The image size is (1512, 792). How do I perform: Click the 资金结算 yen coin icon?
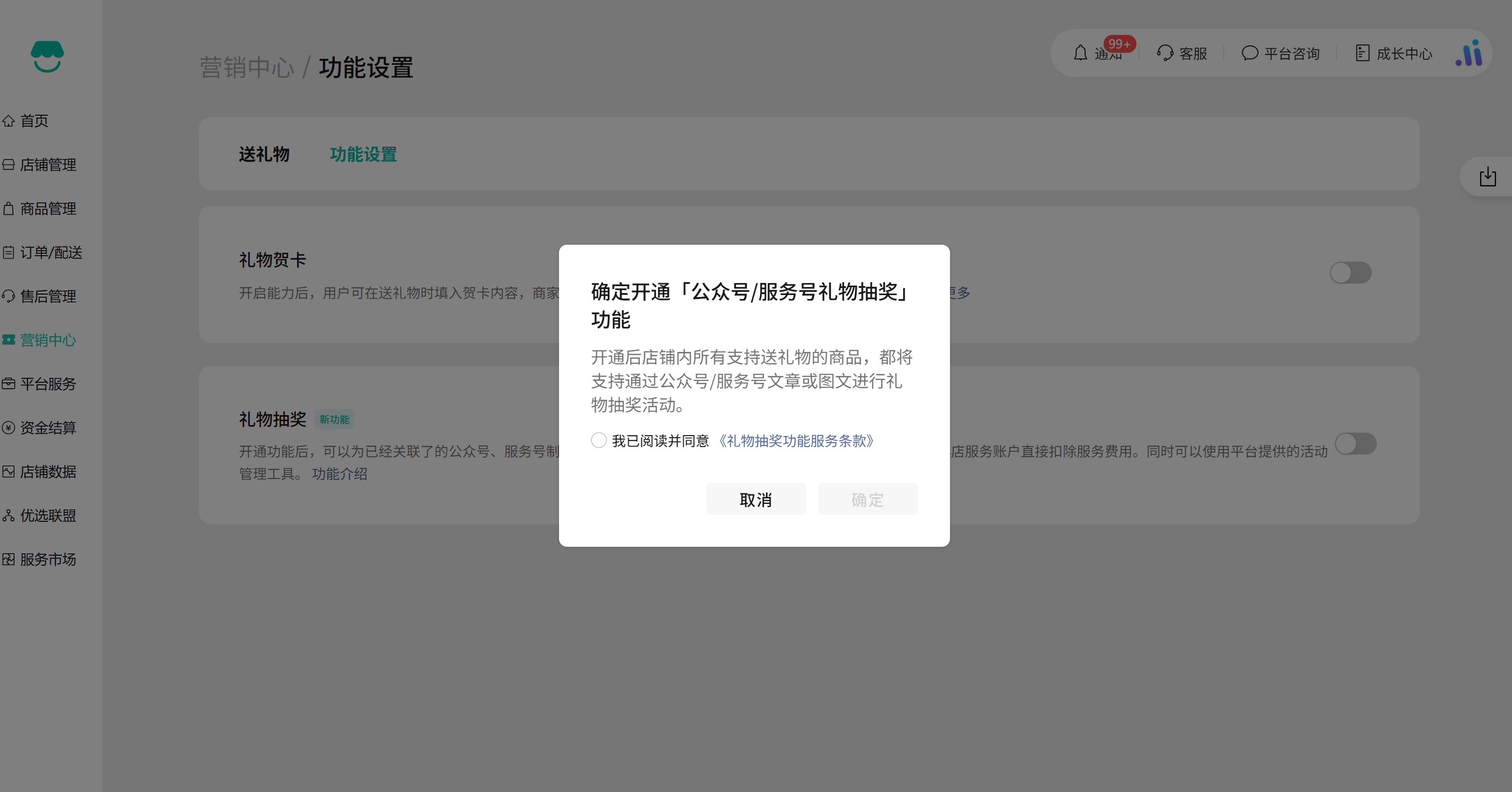(x=8, y=428)
